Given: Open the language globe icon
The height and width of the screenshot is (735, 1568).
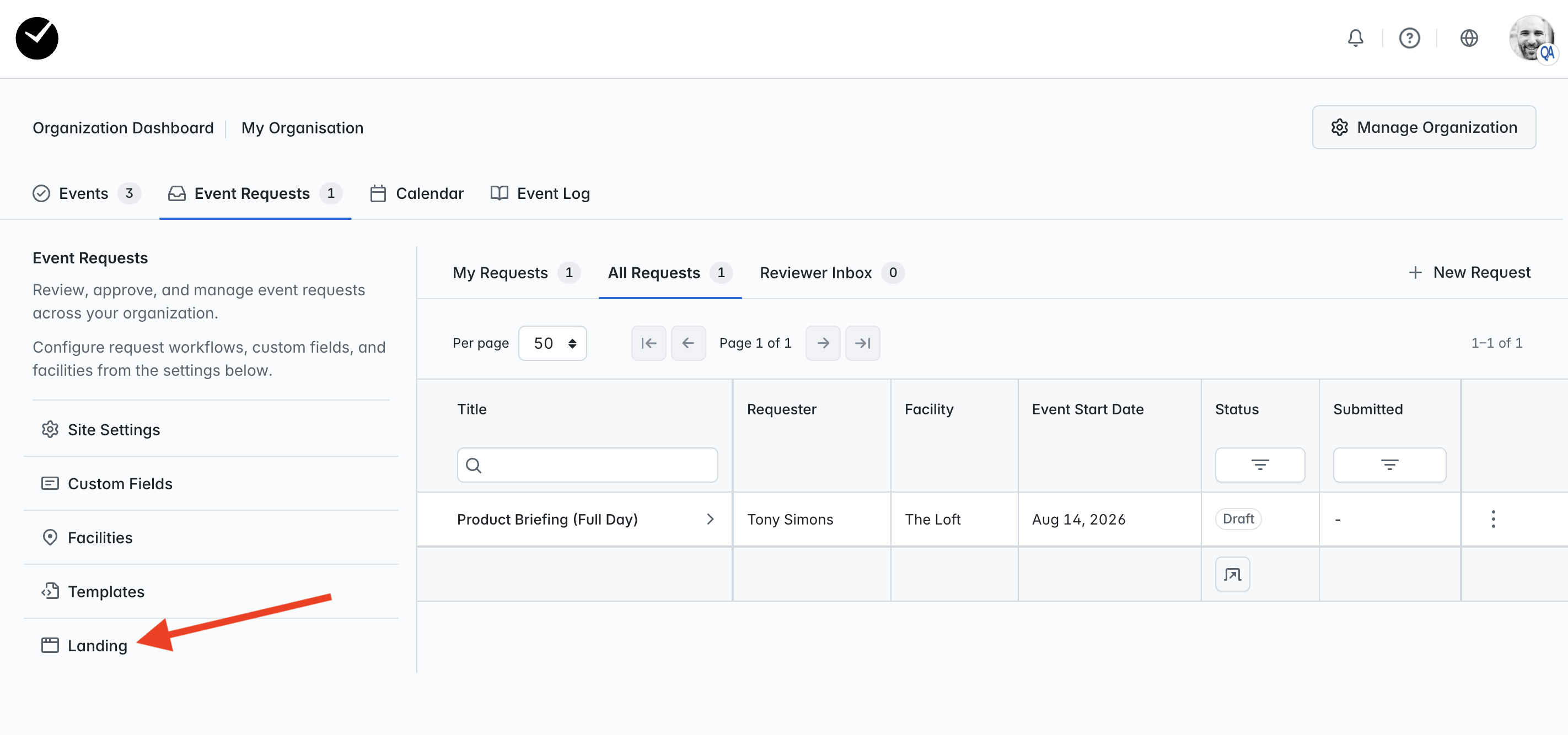Looking at the screenshot, I should 1469,39.
